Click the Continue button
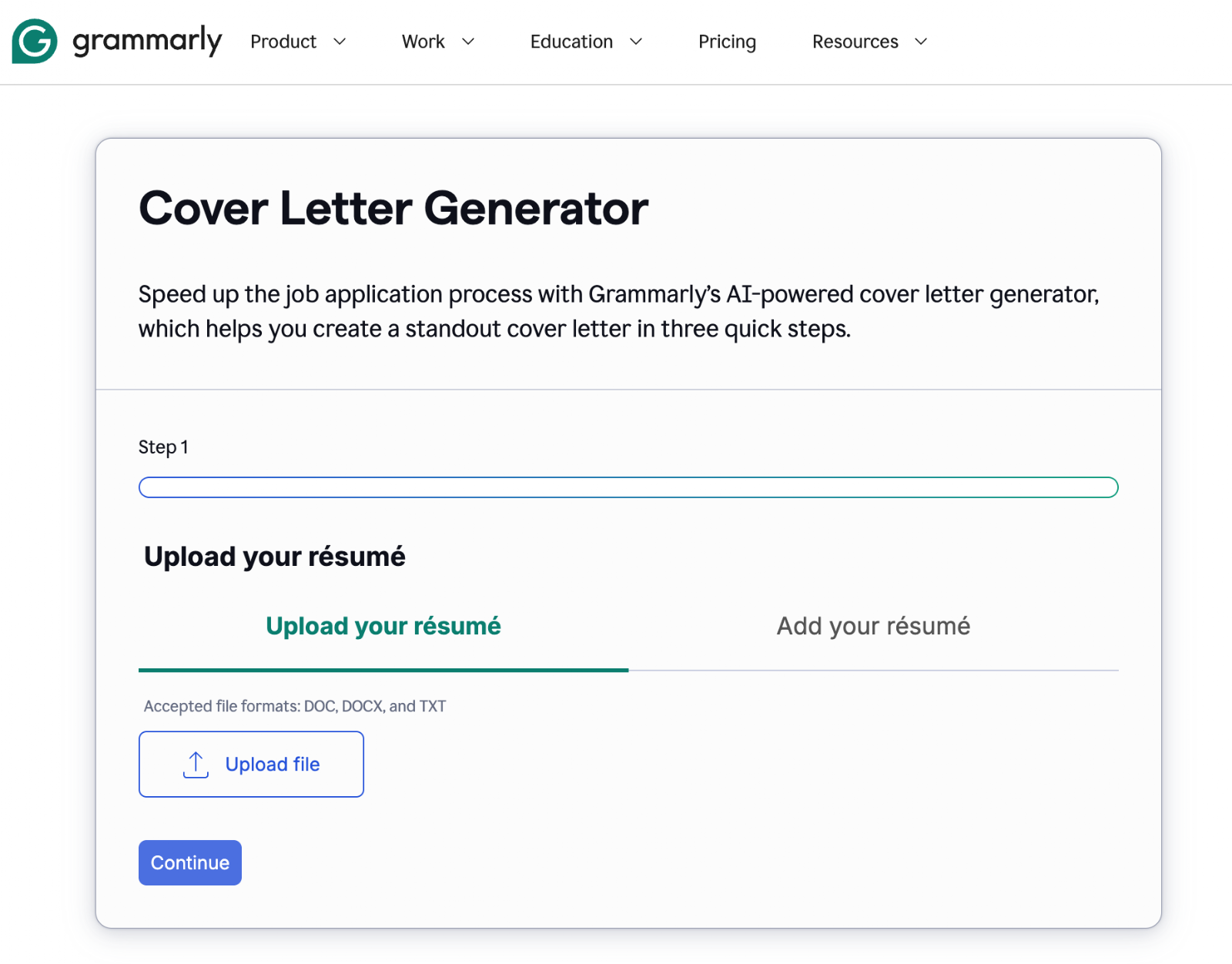This screenshot has height=964, width=1232. pyautogui.click(x=189, y=862)
